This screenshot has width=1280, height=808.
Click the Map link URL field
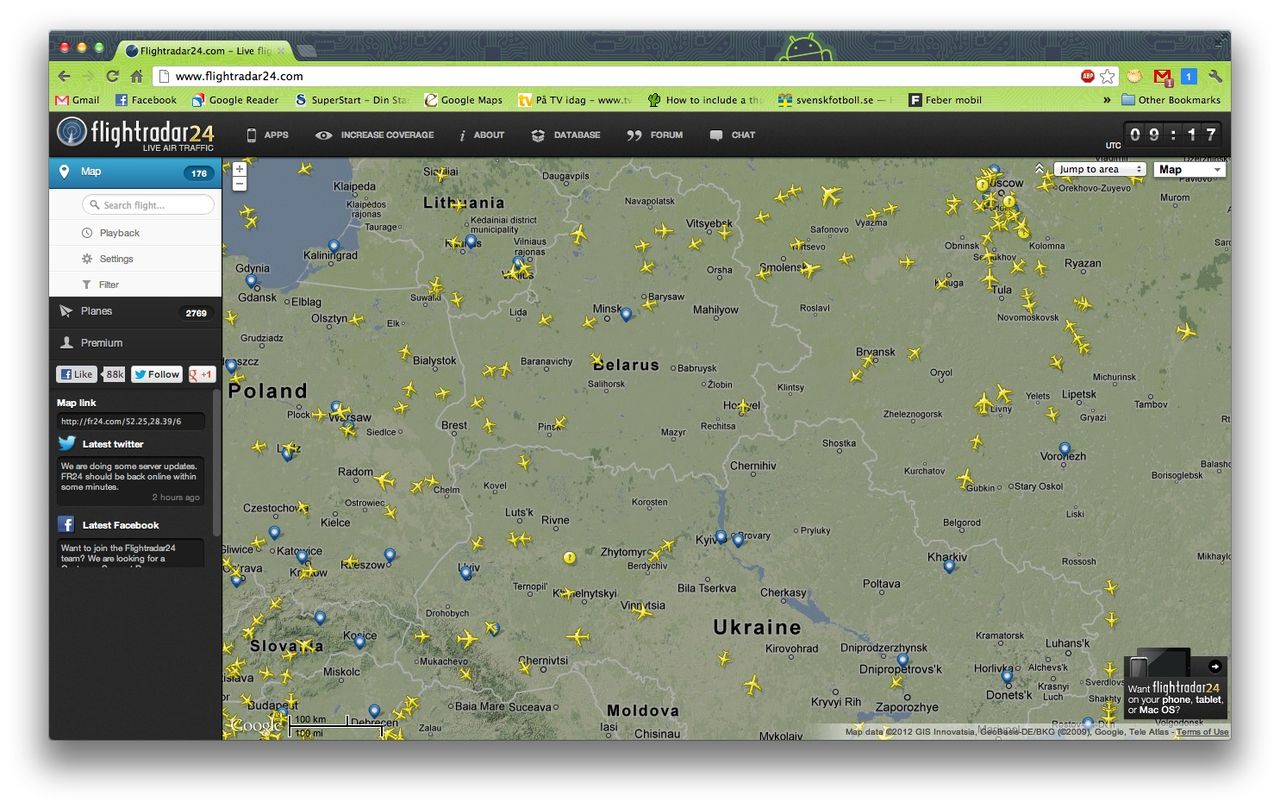point(130,421)
